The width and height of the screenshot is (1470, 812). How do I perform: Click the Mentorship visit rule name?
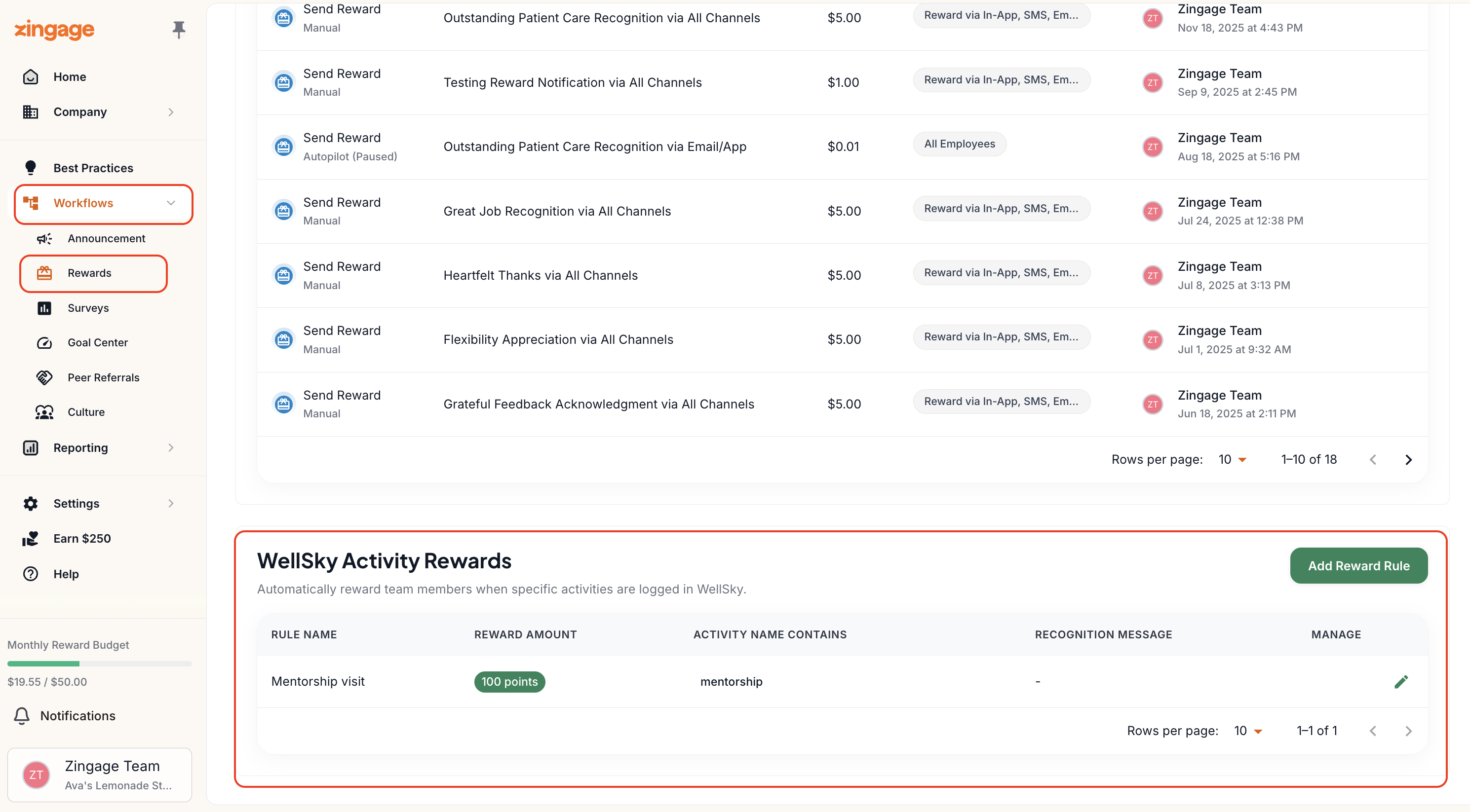coord(318,682)
